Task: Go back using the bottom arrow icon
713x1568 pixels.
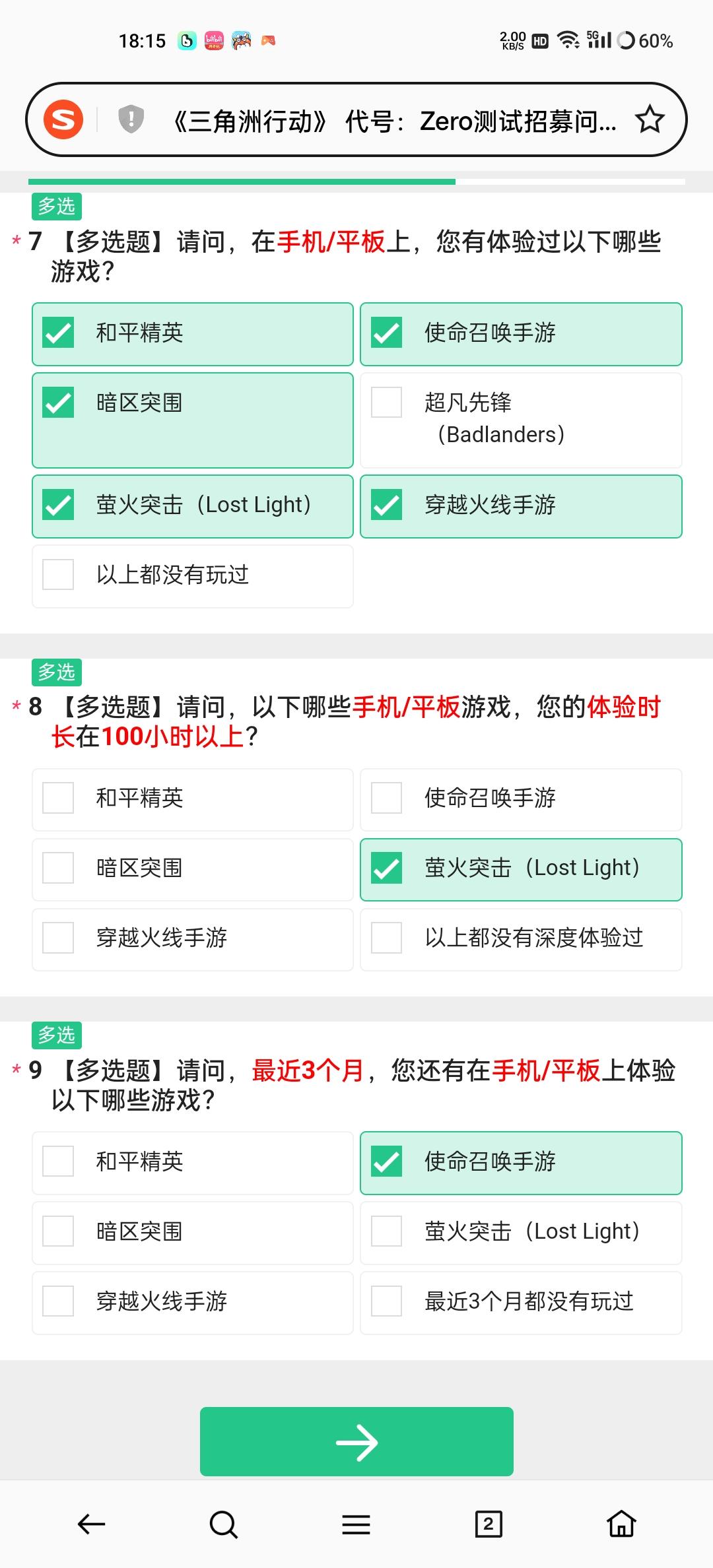Action: (x=92, y=1524)
